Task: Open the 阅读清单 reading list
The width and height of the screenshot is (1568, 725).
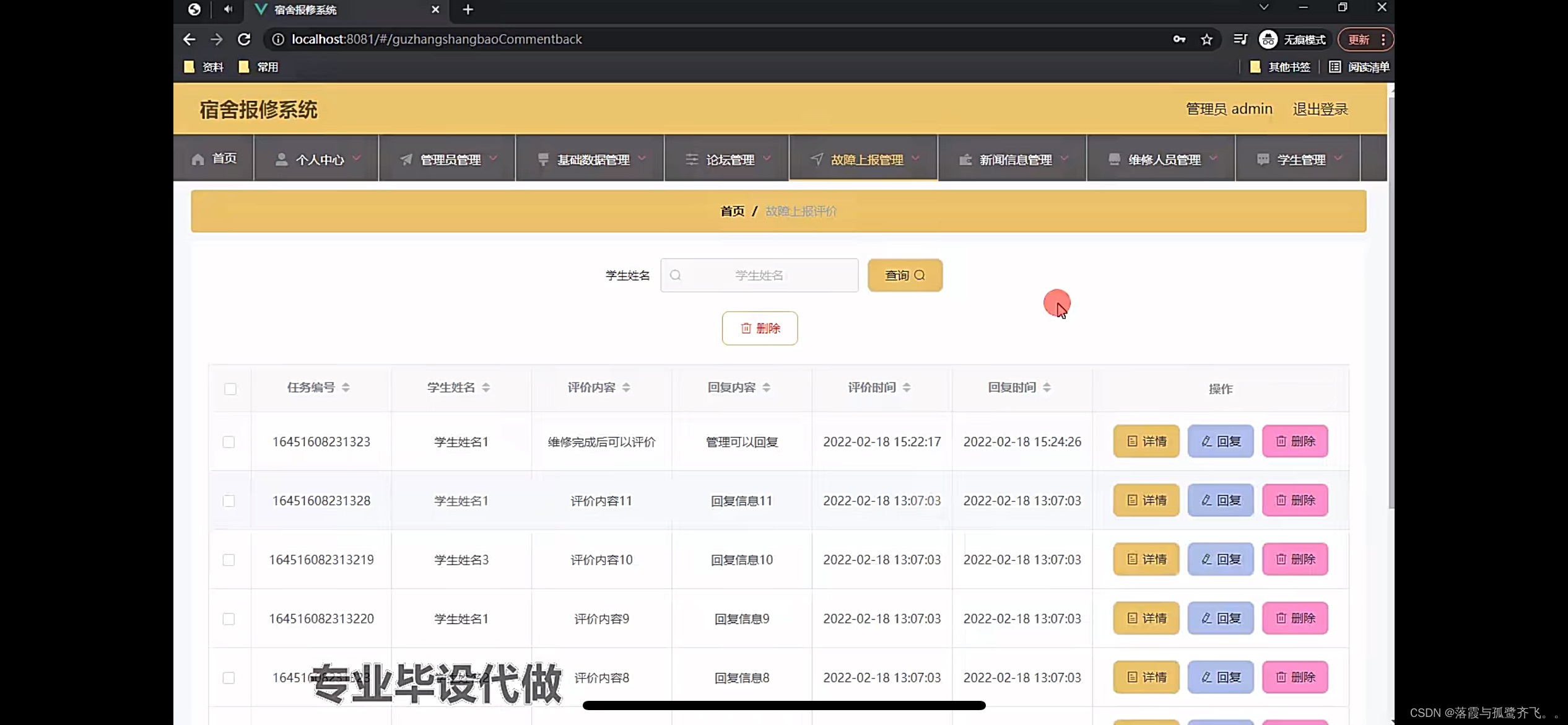Action: coord(1359,67)
